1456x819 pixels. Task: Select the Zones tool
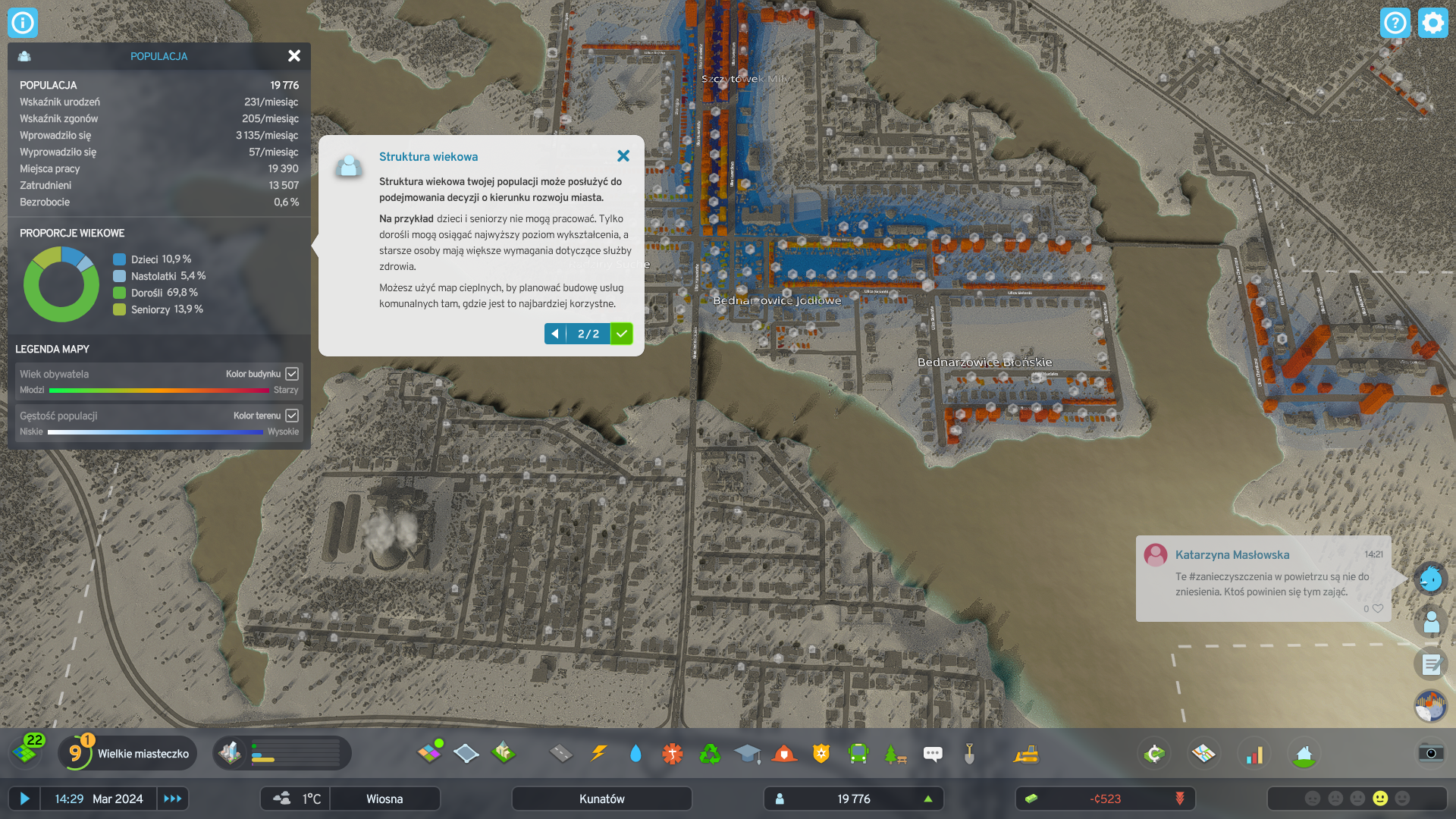[430, 753]
